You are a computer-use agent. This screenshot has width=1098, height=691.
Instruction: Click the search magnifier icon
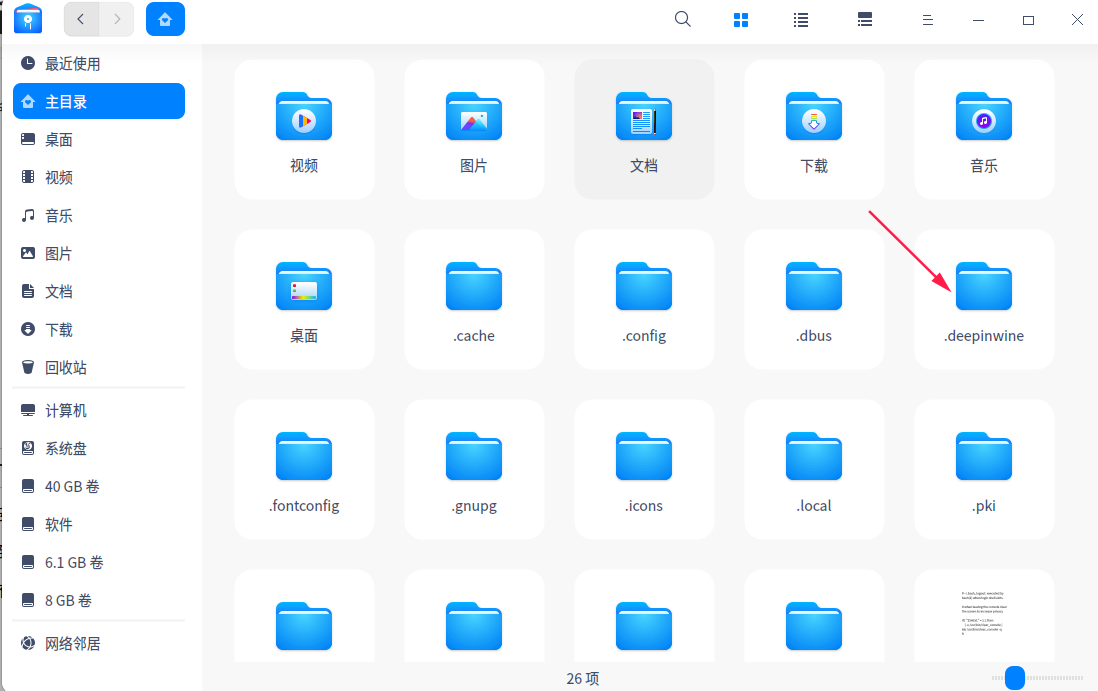[x=683, y=20]
